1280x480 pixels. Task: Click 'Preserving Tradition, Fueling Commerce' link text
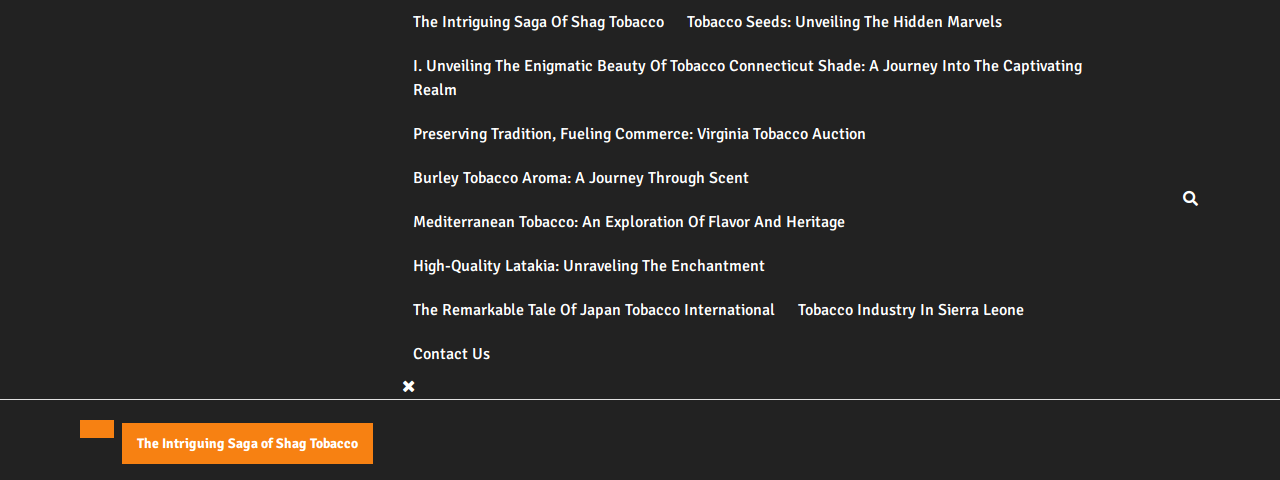point(553,134)
